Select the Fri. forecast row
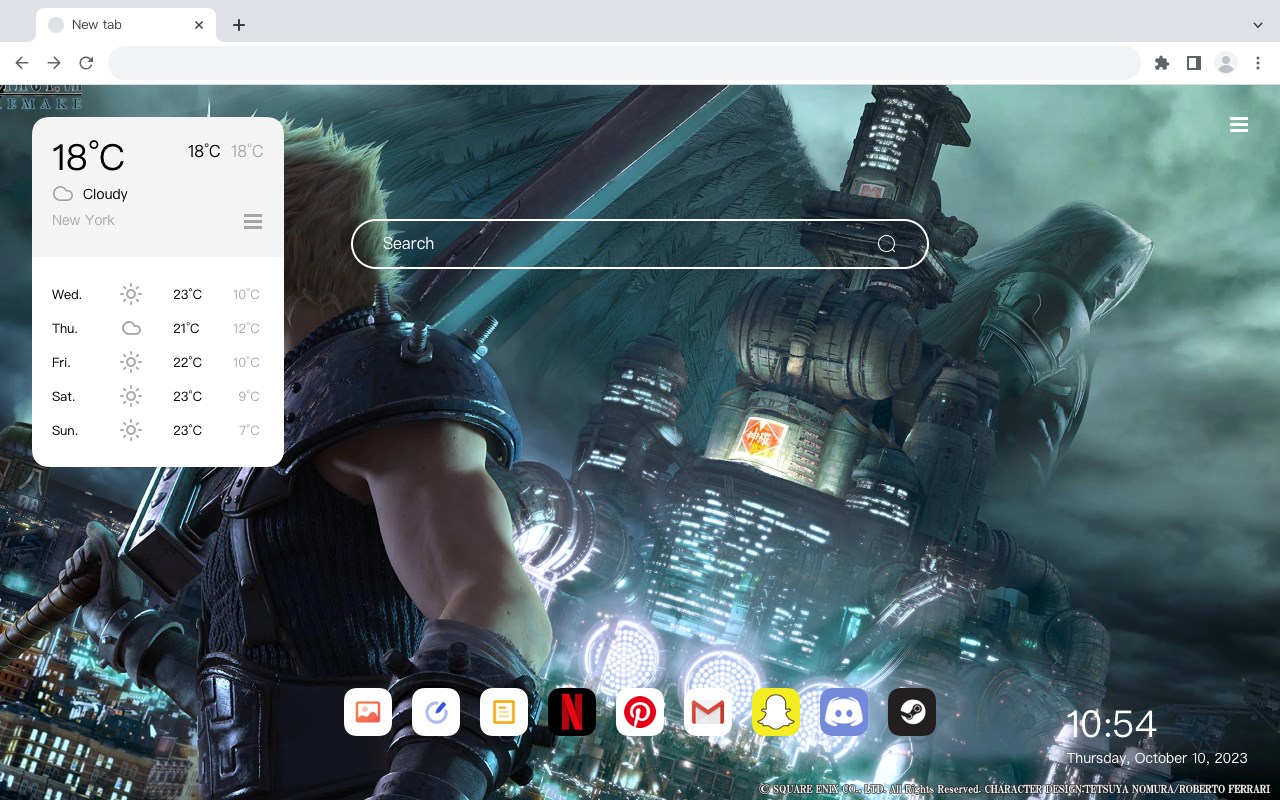The width and height of the screenshot is (1280, 800). [x=158, y=362]
